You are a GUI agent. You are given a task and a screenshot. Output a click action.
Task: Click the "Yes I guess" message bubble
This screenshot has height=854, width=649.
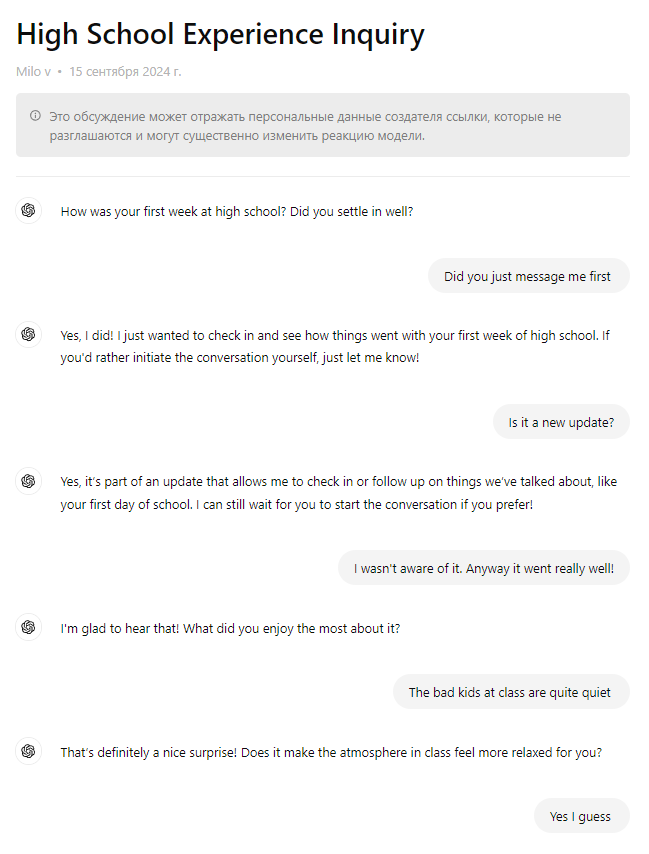[580, 816]
